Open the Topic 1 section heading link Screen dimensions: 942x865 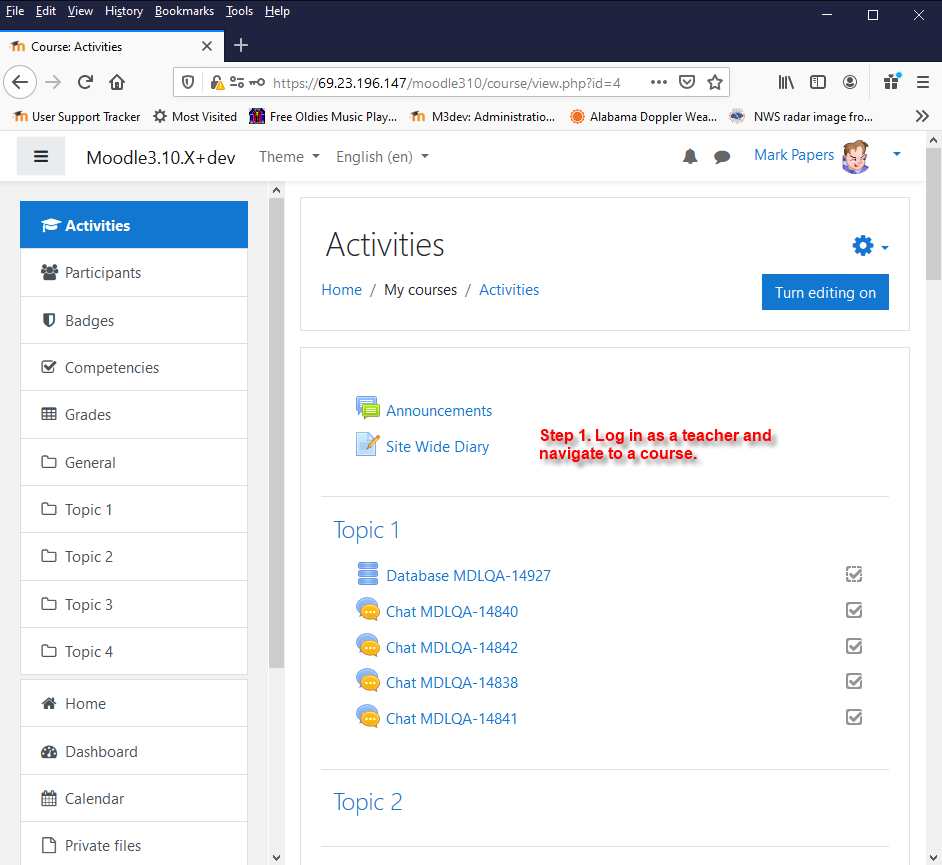click(366, 530)
